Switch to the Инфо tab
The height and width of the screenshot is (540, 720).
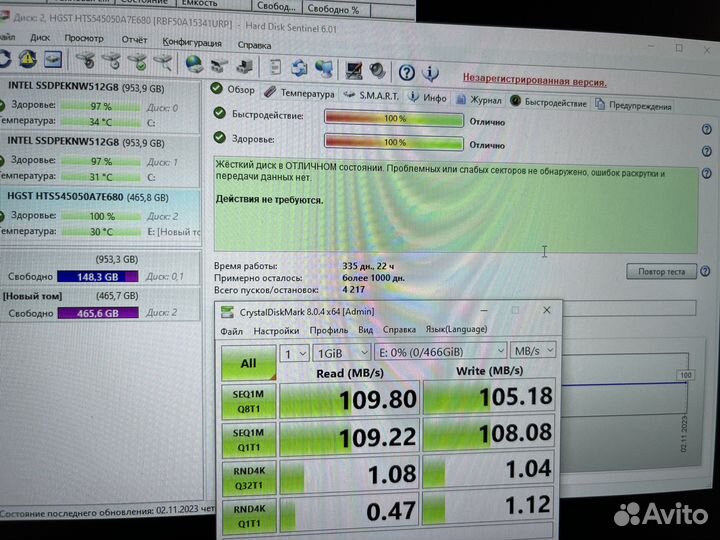[428, 97]
